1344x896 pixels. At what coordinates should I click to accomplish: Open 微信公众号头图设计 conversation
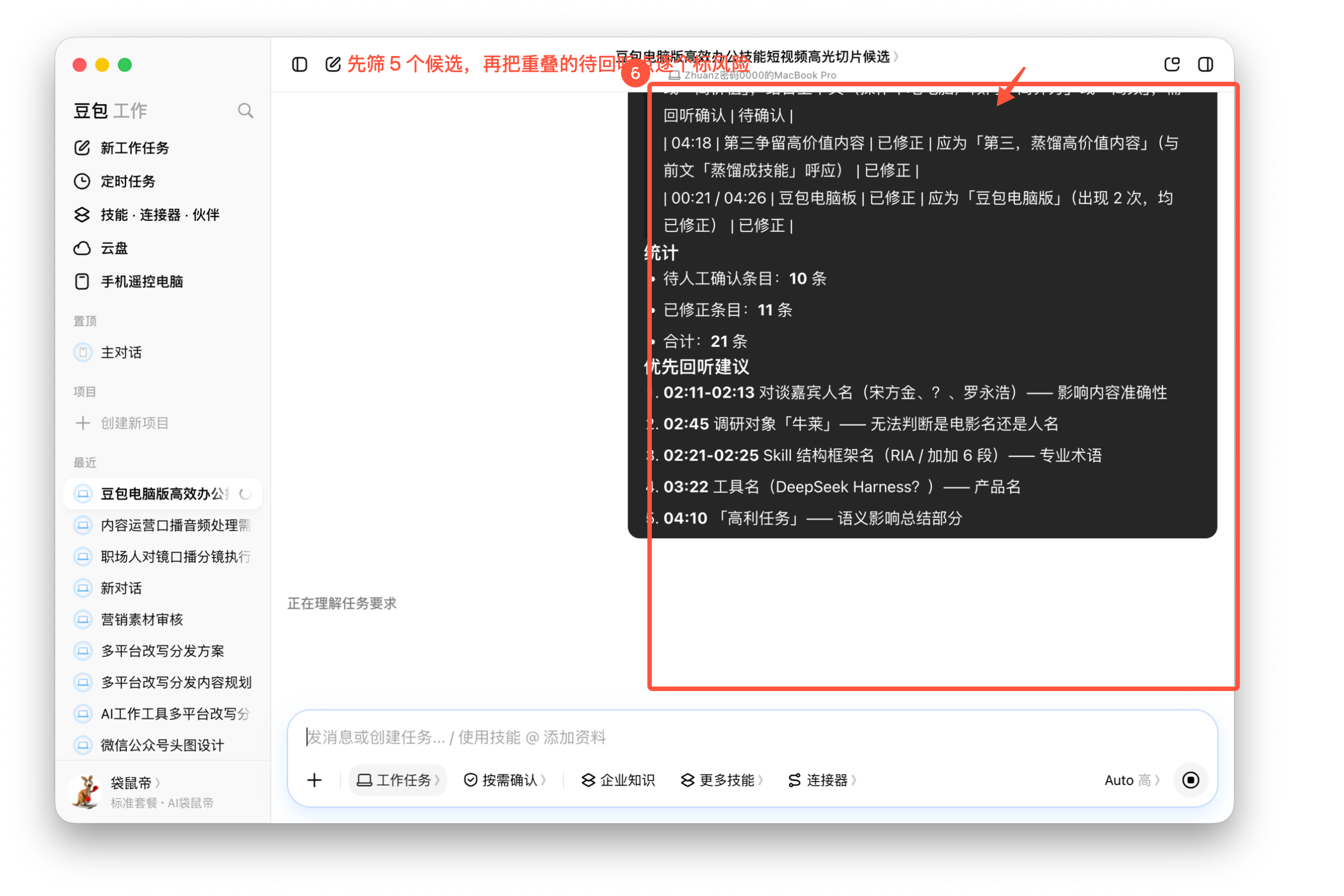click(x=162, y=745)
